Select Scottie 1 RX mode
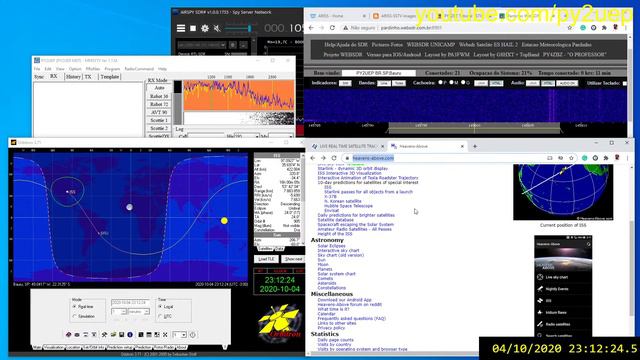This screenshot has width=640, height=360. [x=159, y=120]
